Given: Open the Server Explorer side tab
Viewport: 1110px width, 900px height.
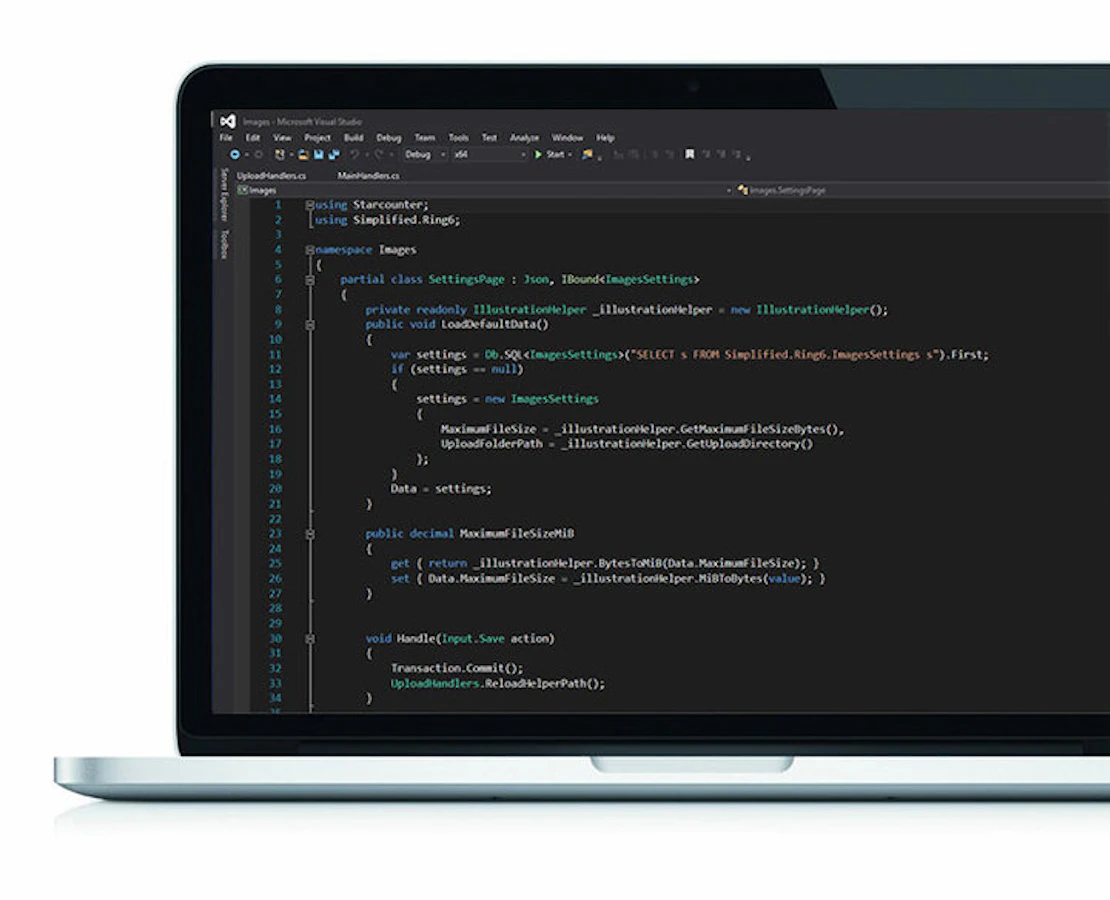Looking at the screenshot, I should (x=224, y=195).
